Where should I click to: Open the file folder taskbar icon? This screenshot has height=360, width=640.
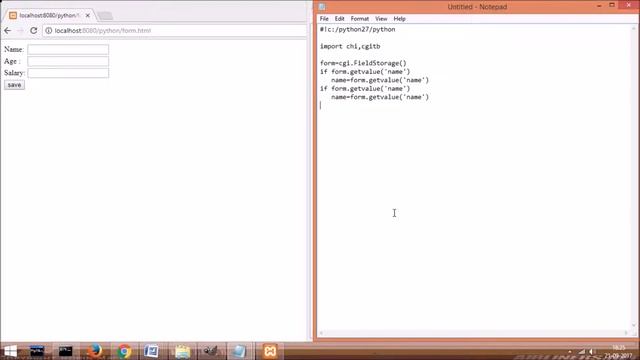point(182,351)
